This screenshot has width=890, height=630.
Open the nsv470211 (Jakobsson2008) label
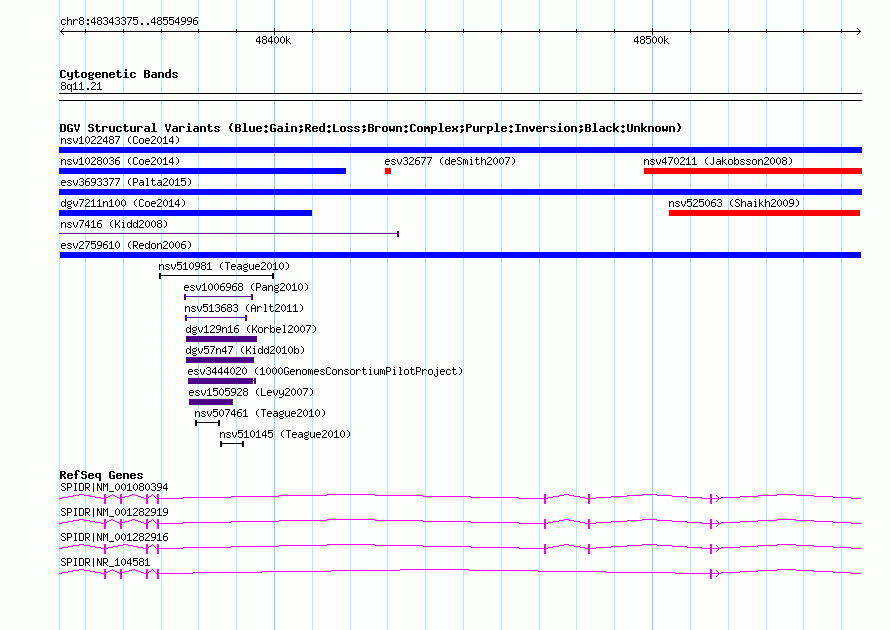(718, 161)
